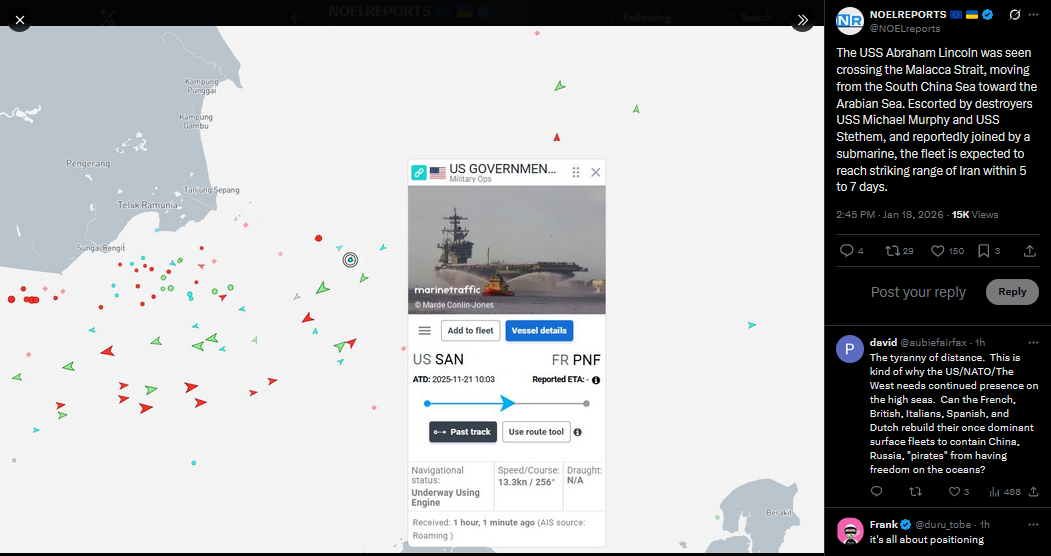
Task: Click the Add to fleet button
Action: (x=471, y=331)
